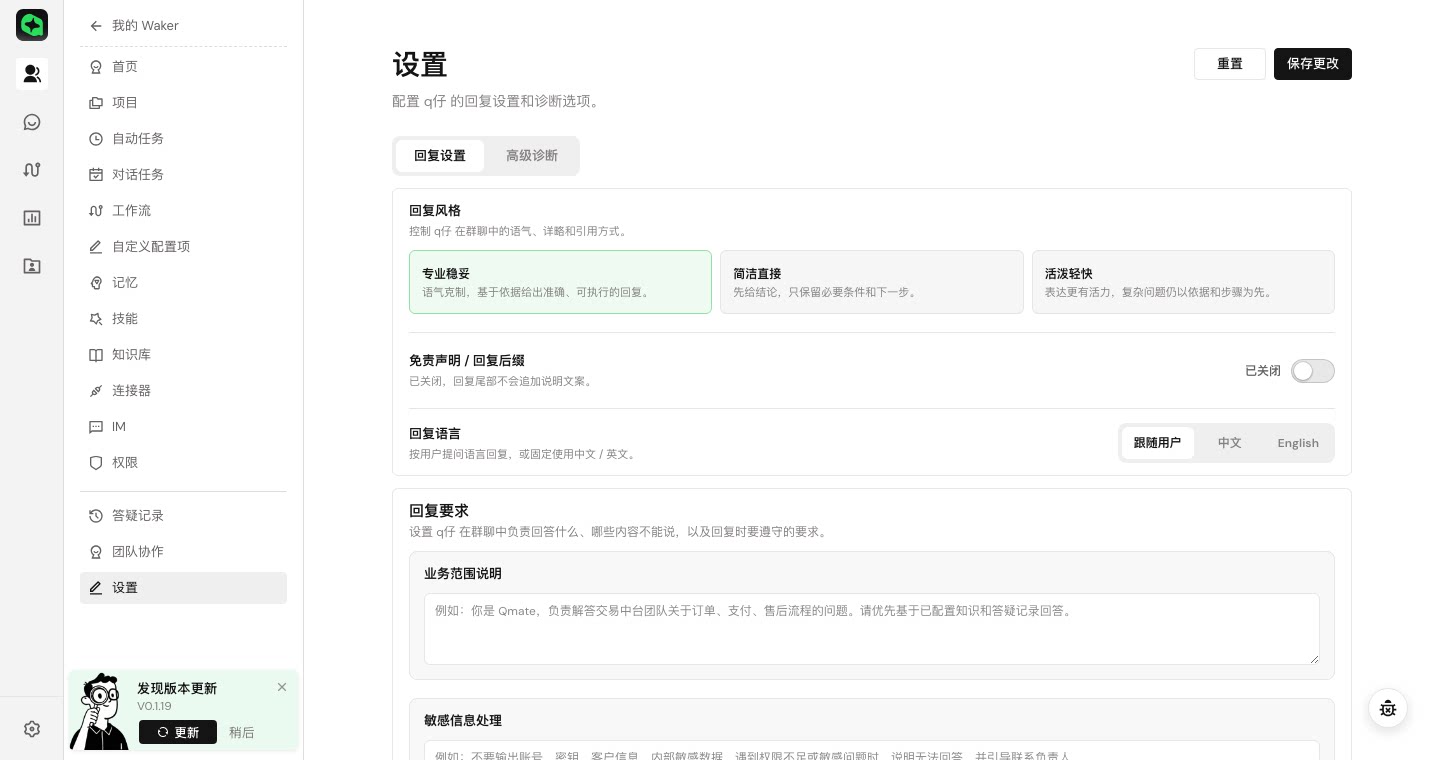The width and height of the screenshot is (1440, 760).
Task: Click the green Waker app logo
Action: [x=32, y=25]
